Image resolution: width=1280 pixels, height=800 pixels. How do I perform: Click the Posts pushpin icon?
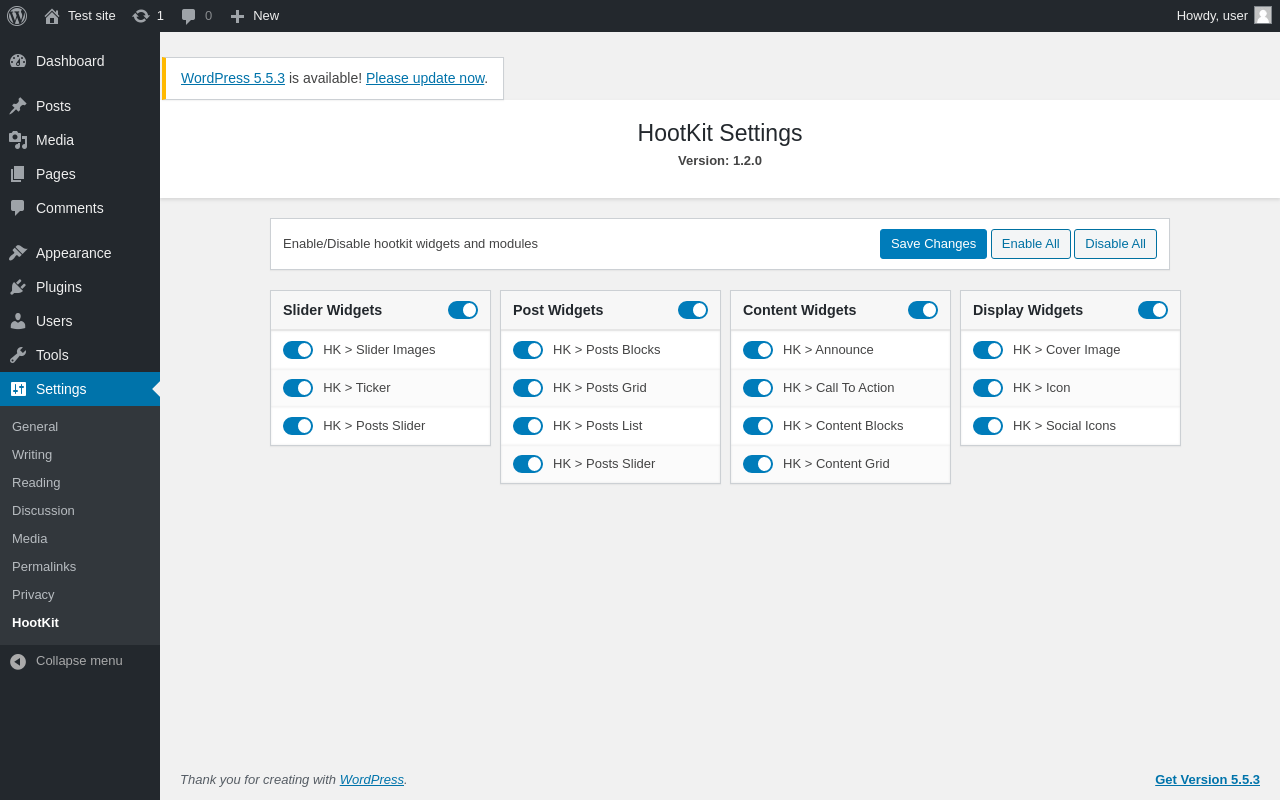[18, 106]
